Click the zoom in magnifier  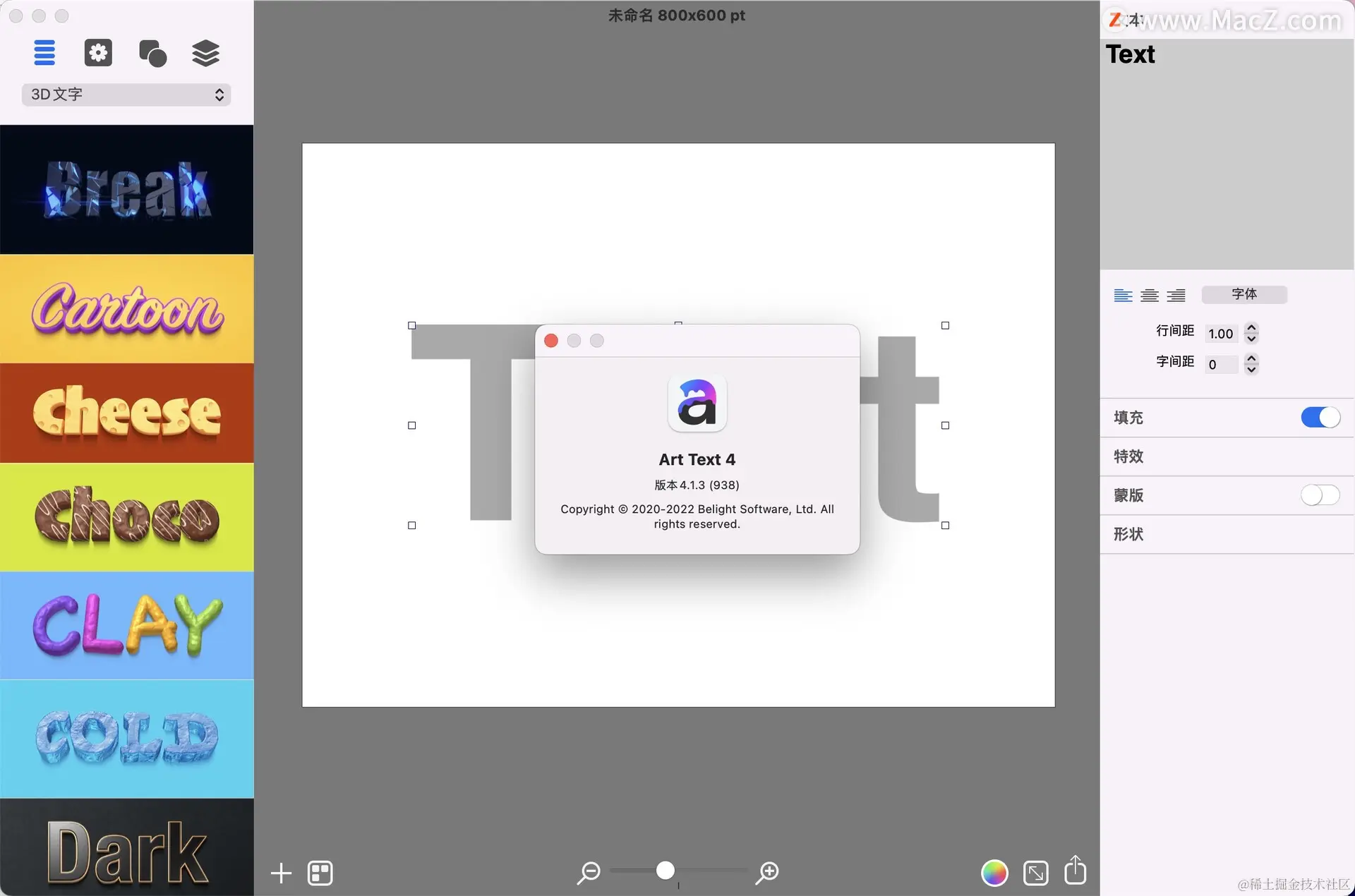pos(767,872)
